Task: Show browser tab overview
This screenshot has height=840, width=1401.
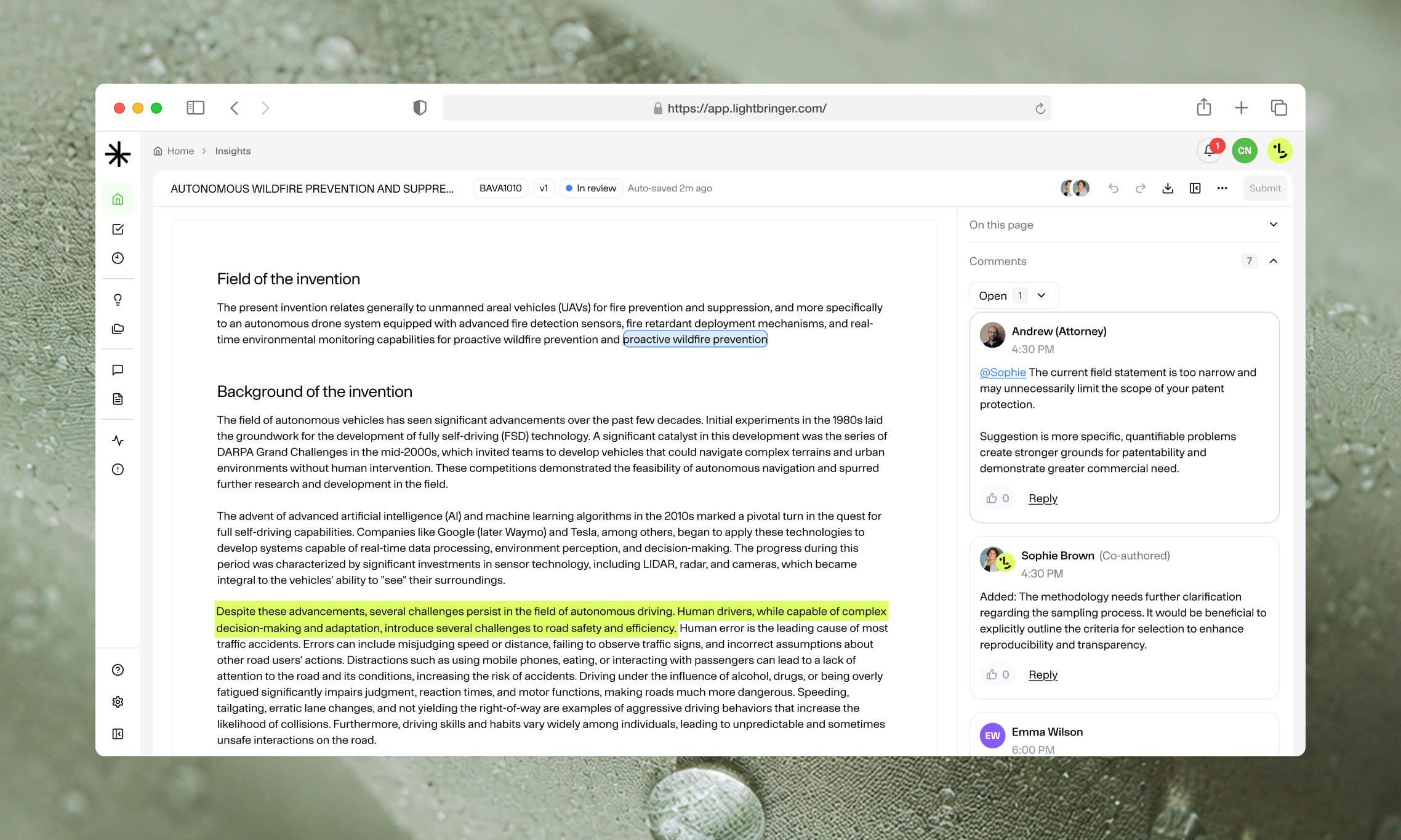Action: (1279, 108)
